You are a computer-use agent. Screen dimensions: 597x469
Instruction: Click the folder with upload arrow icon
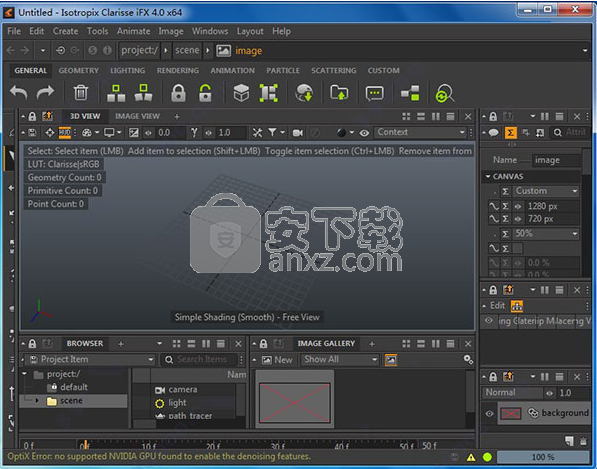point(339,93)
